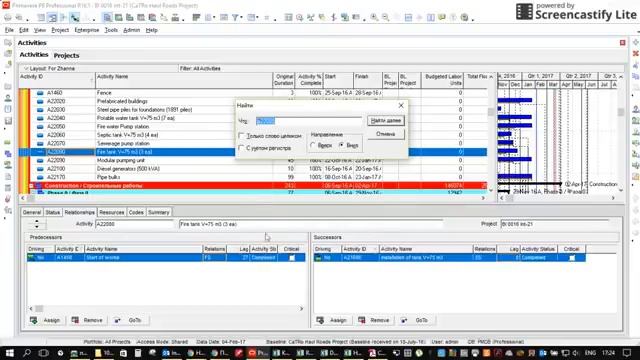Click the Print Preview toolbar icon
Viewport: 640px width, 360px height.
coord(19,18)
